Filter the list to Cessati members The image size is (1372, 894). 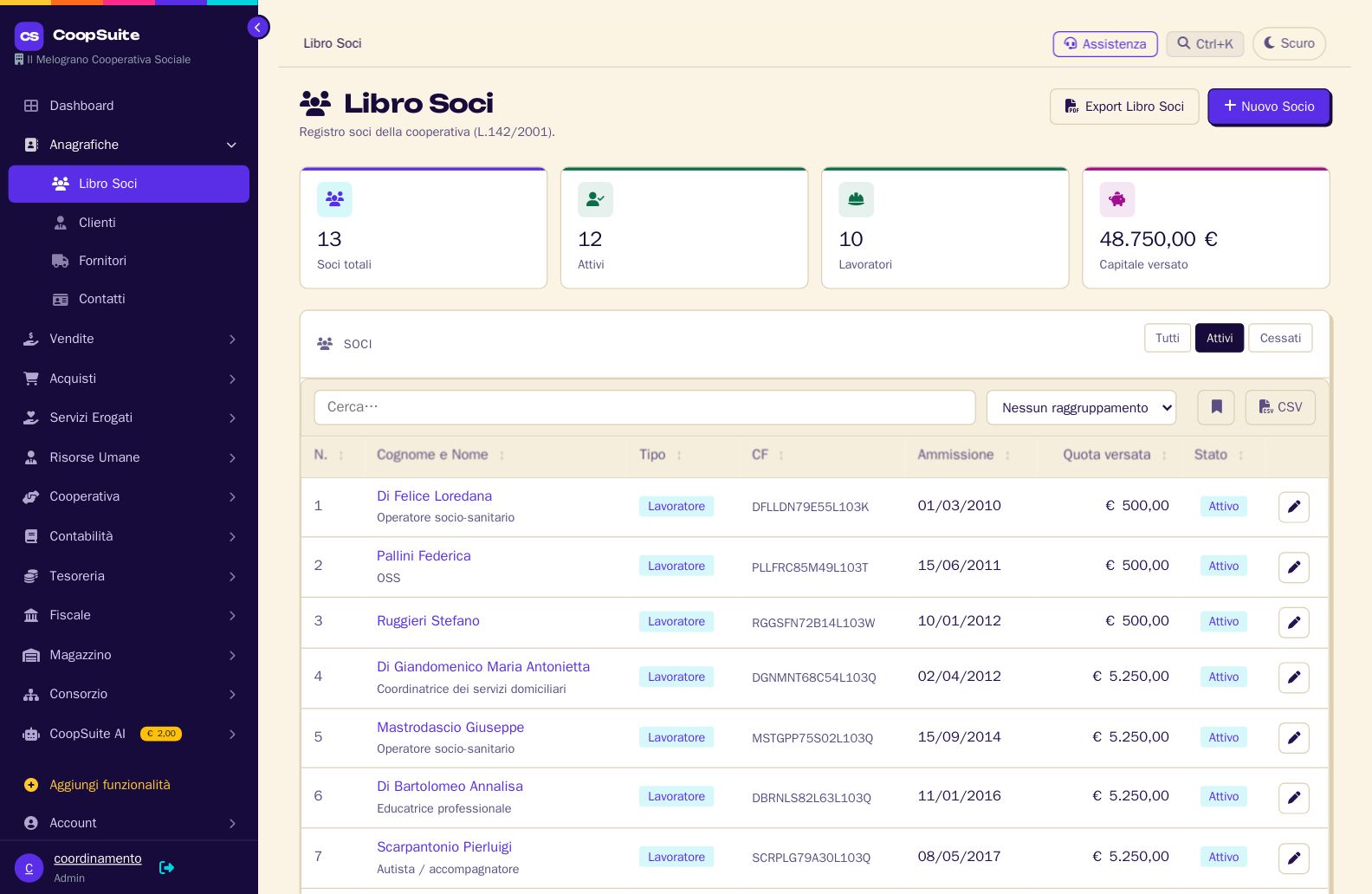[1280, 338]
